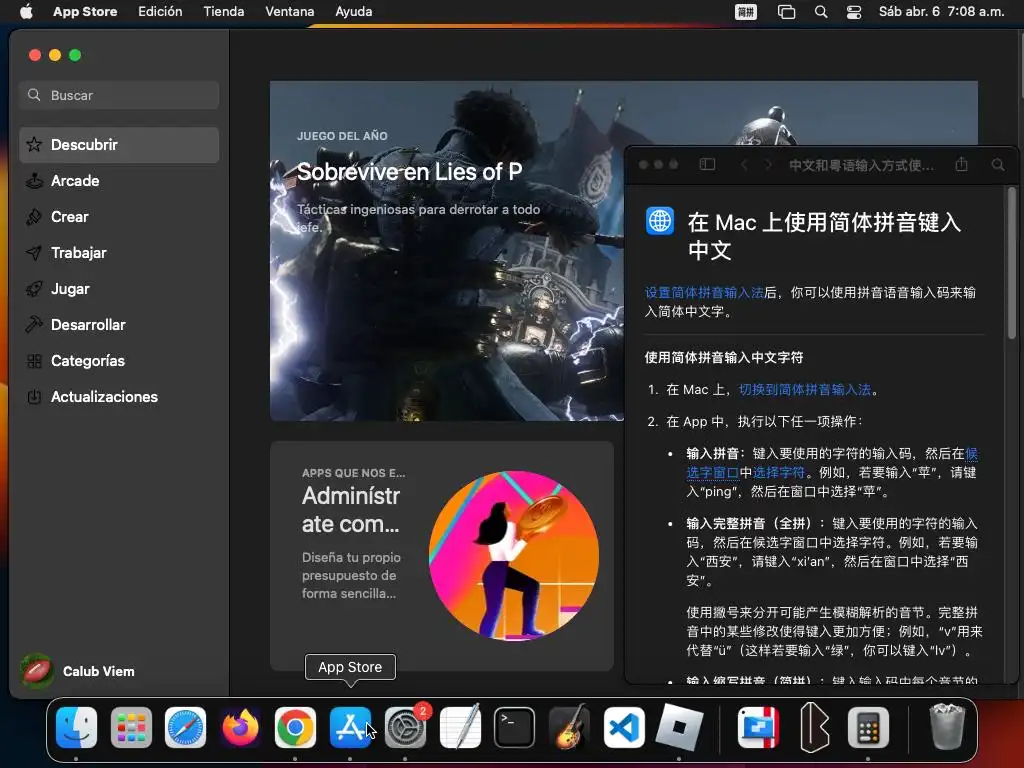This screenshot has height=768, width=1024.
Task: Click the help window vertical scrollbar
Action: 1012,263
